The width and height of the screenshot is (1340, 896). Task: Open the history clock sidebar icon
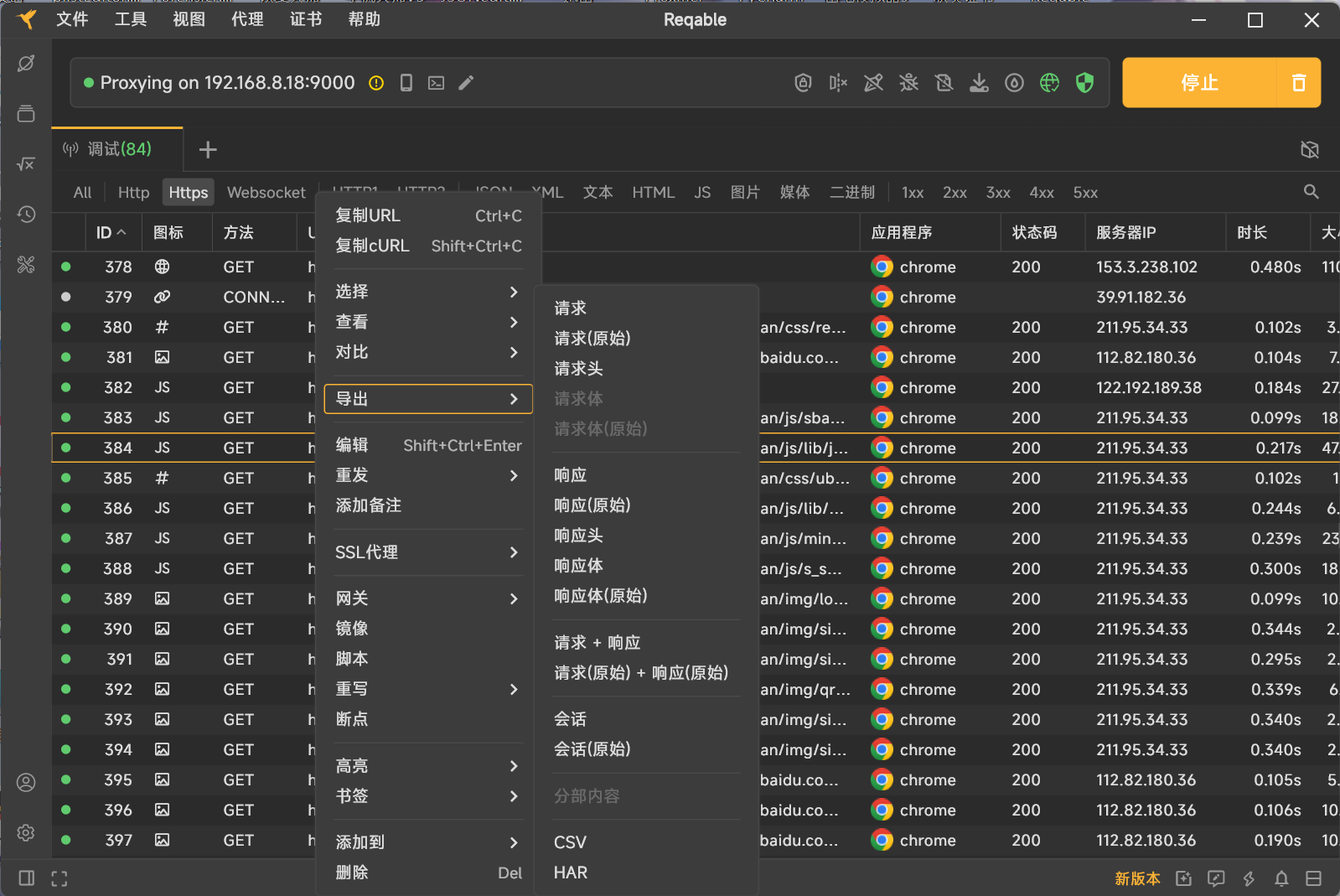pyautogui.click(x=26, y=214)
